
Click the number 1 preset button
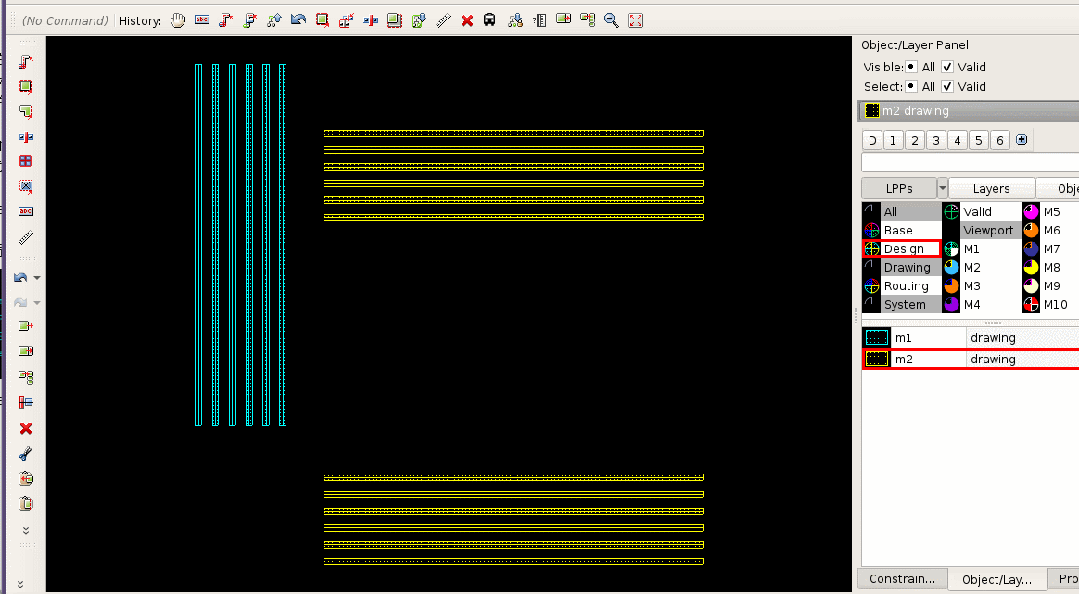point(893,140)
